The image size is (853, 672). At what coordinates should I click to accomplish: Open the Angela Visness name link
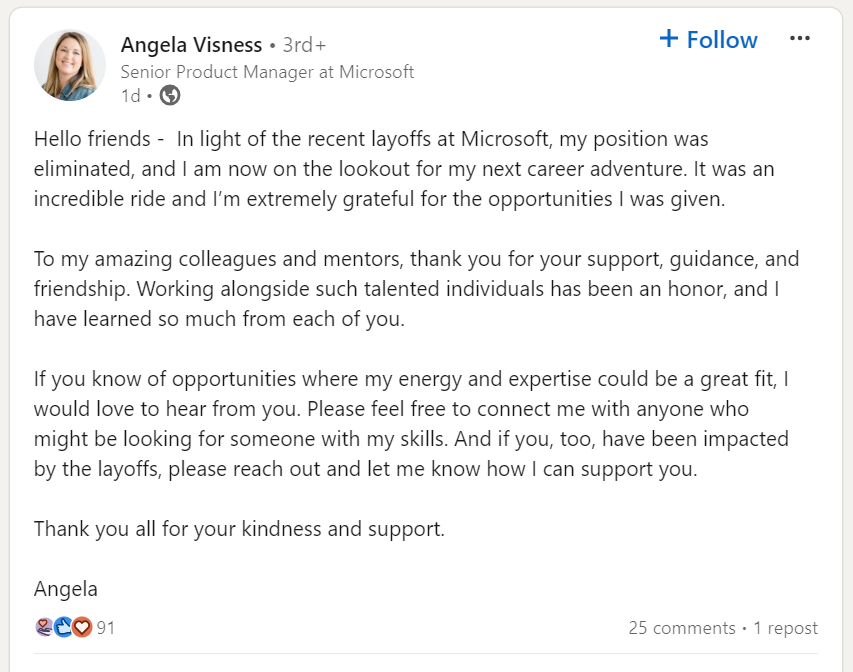pyautogui.click(x=191, y=45)
